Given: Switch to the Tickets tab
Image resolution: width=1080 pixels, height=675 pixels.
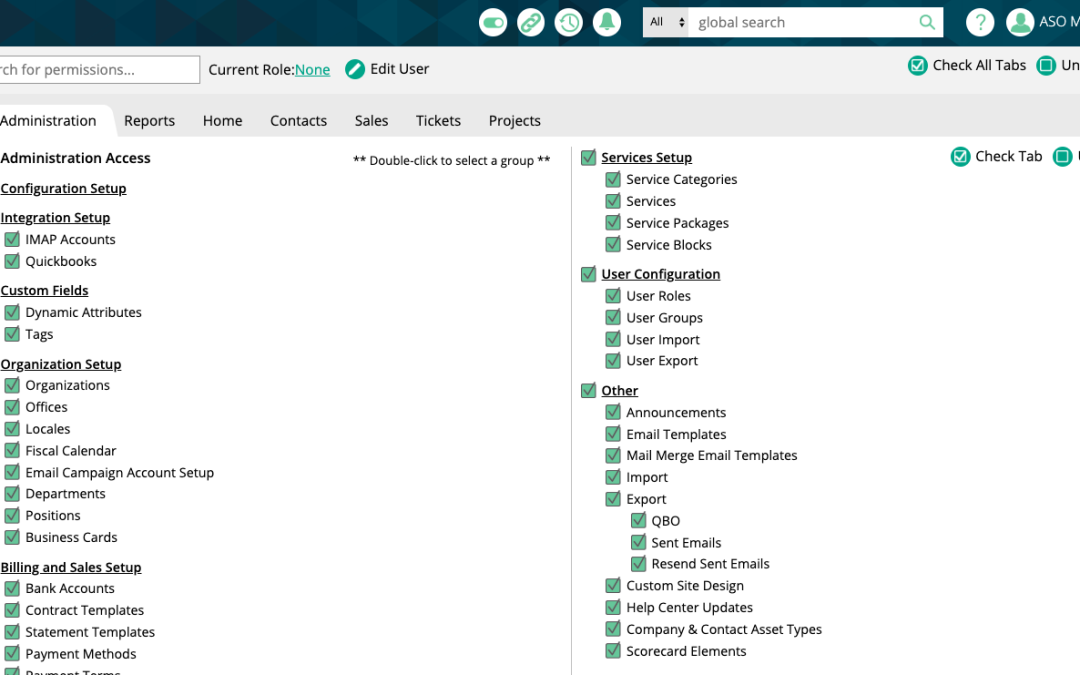Looking at the screenshot, I should 438,121.
